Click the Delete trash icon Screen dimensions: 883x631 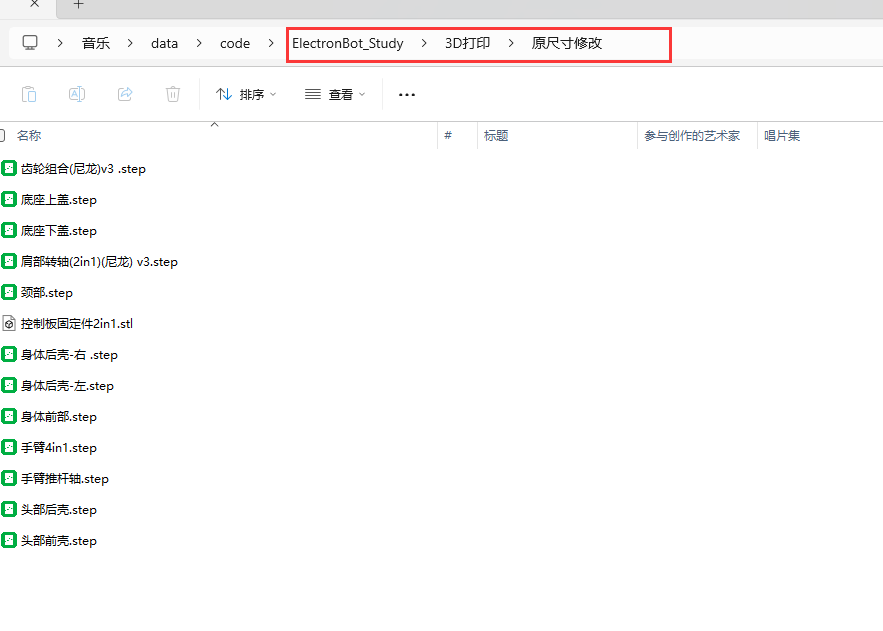coord(173,94)
